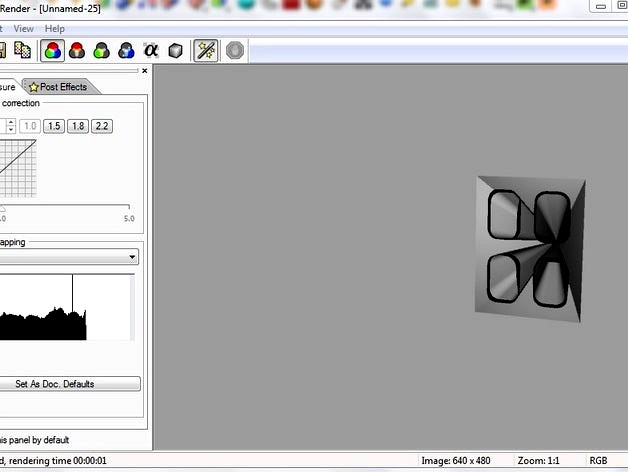
Task: Open the Help menu
Action: point(54,29)
